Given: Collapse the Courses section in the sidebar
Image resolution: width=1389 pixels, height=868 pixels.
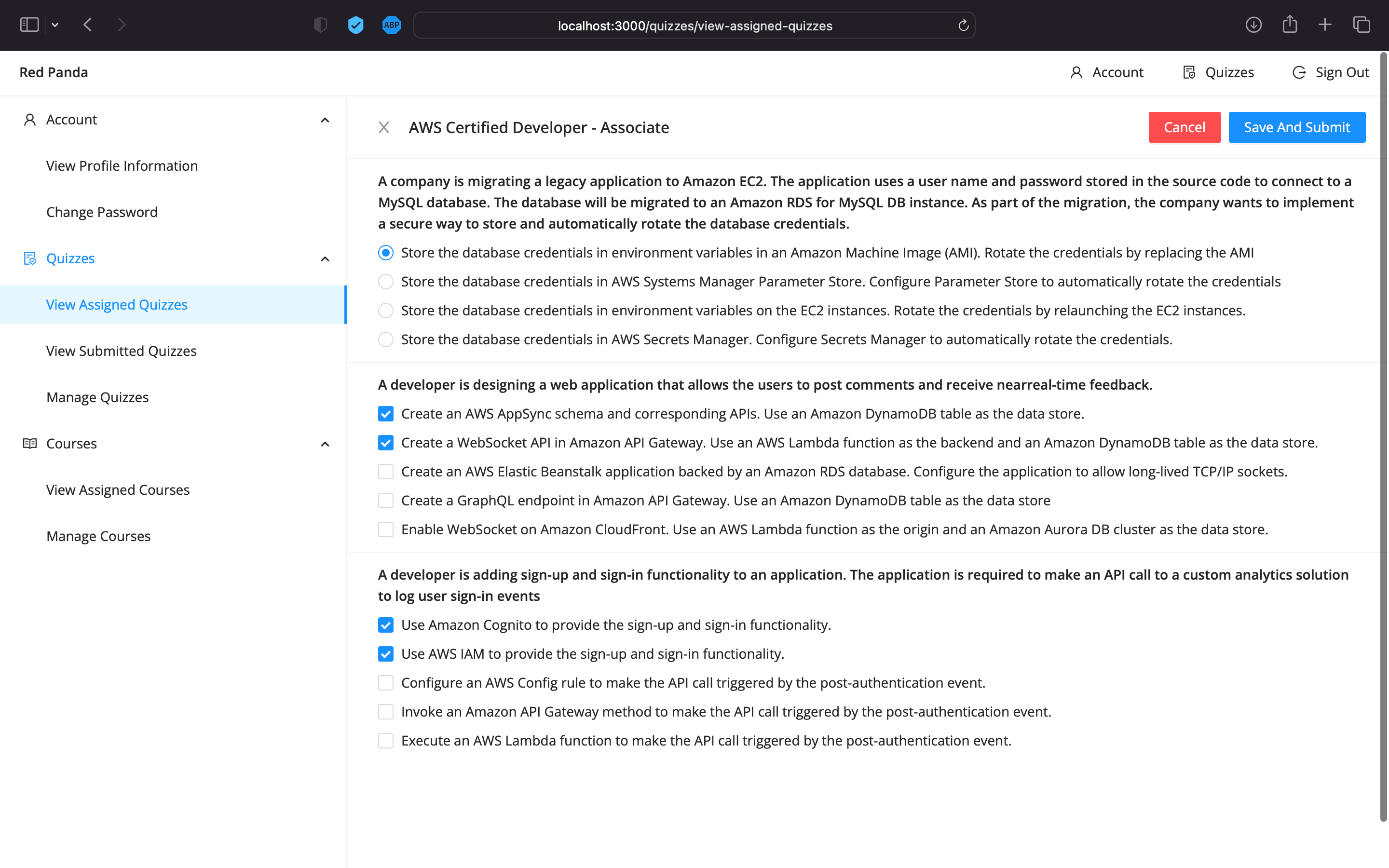Looking at the screenshot, I should click(325, 444).
